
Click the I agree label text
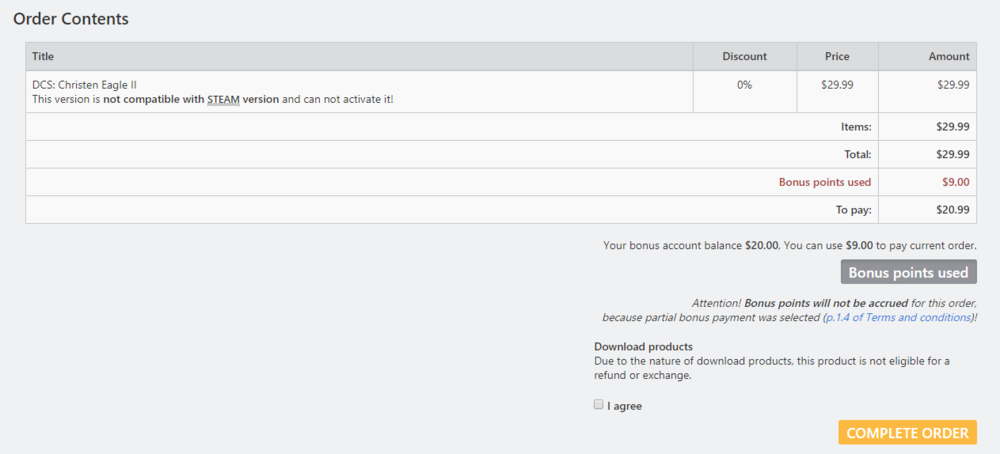click(x=624, y=406)
